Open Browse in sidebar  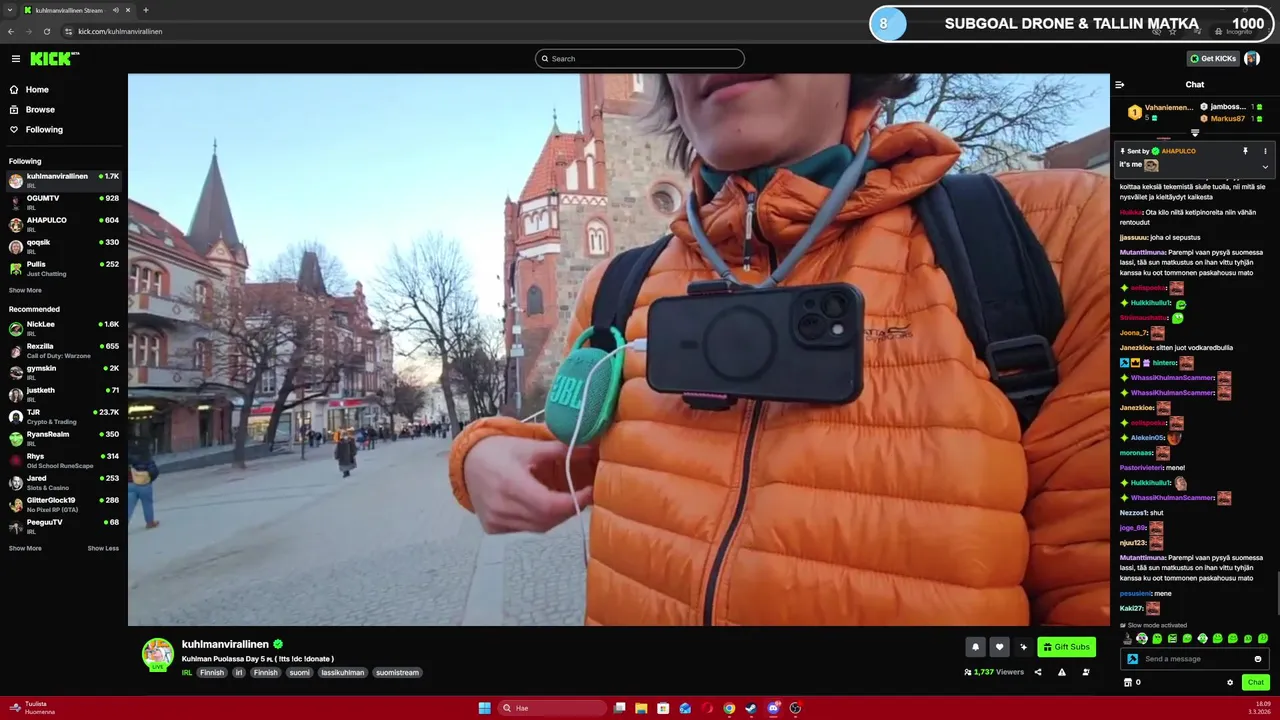click(x=40, y=110)
